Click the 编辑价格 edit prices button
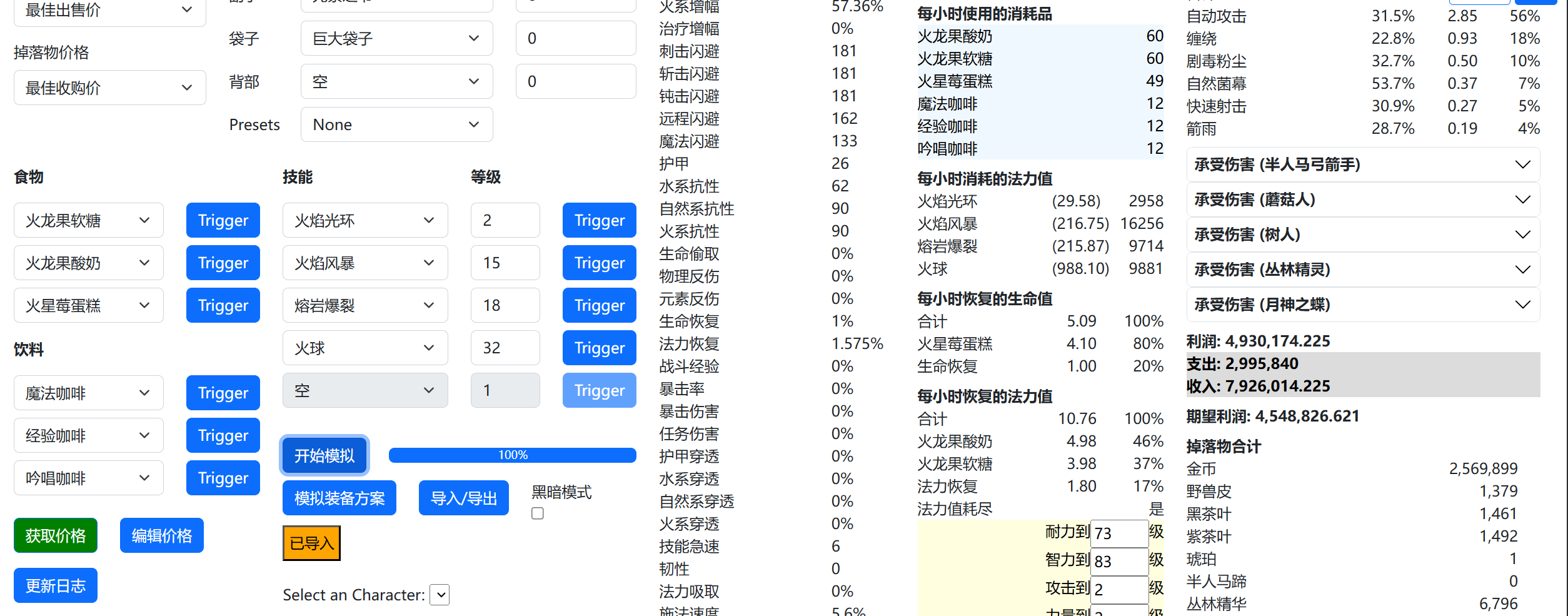This screenshot has width=1568, height=616. [x=161, y=535]
